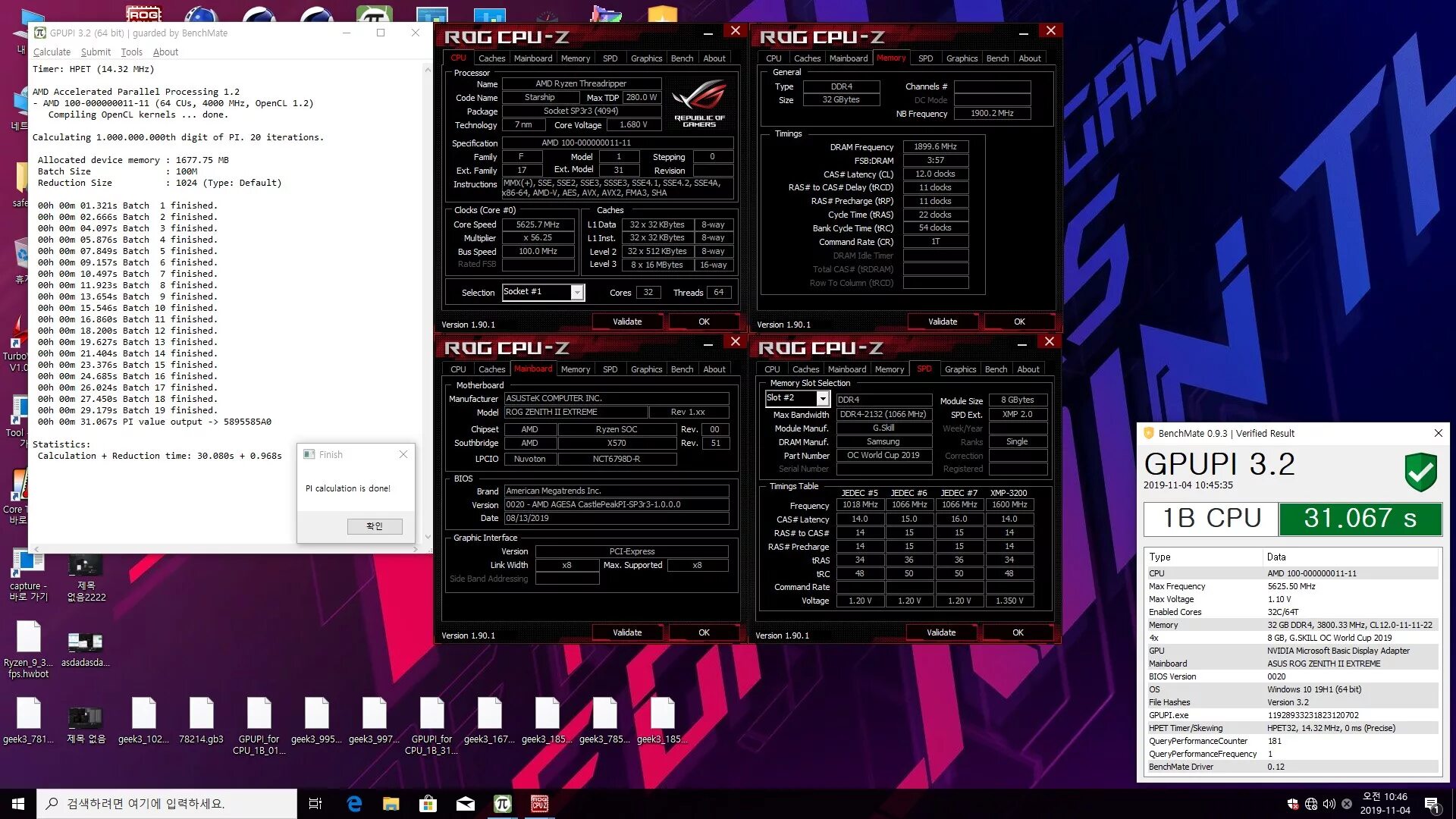Viewport: 1456px width, 819px height.
Task: Select the 78214.gb3 desktop file
Action: click(201, 720)
